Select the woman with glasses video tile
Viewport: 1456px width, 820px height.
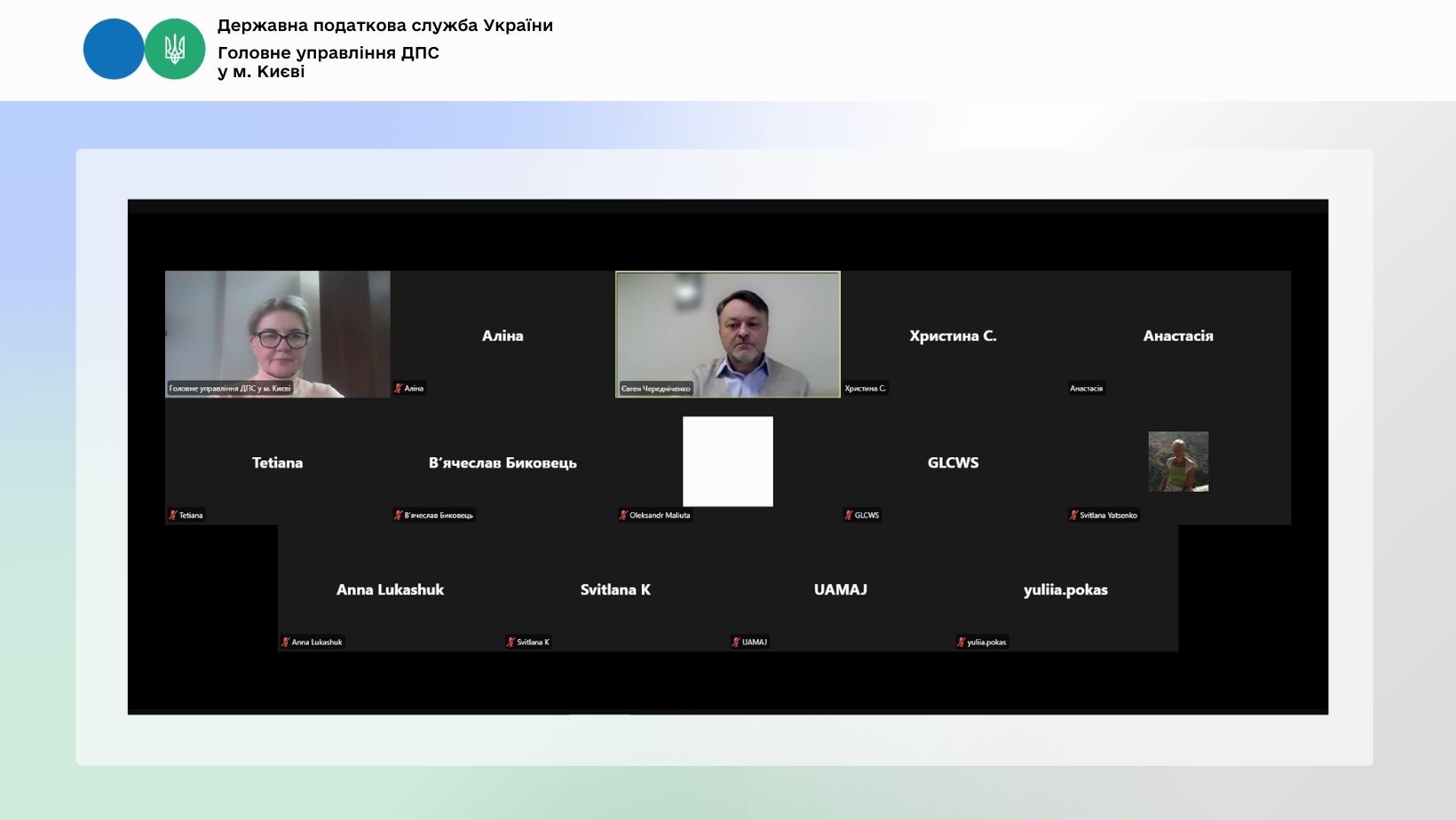coord(277,333)
